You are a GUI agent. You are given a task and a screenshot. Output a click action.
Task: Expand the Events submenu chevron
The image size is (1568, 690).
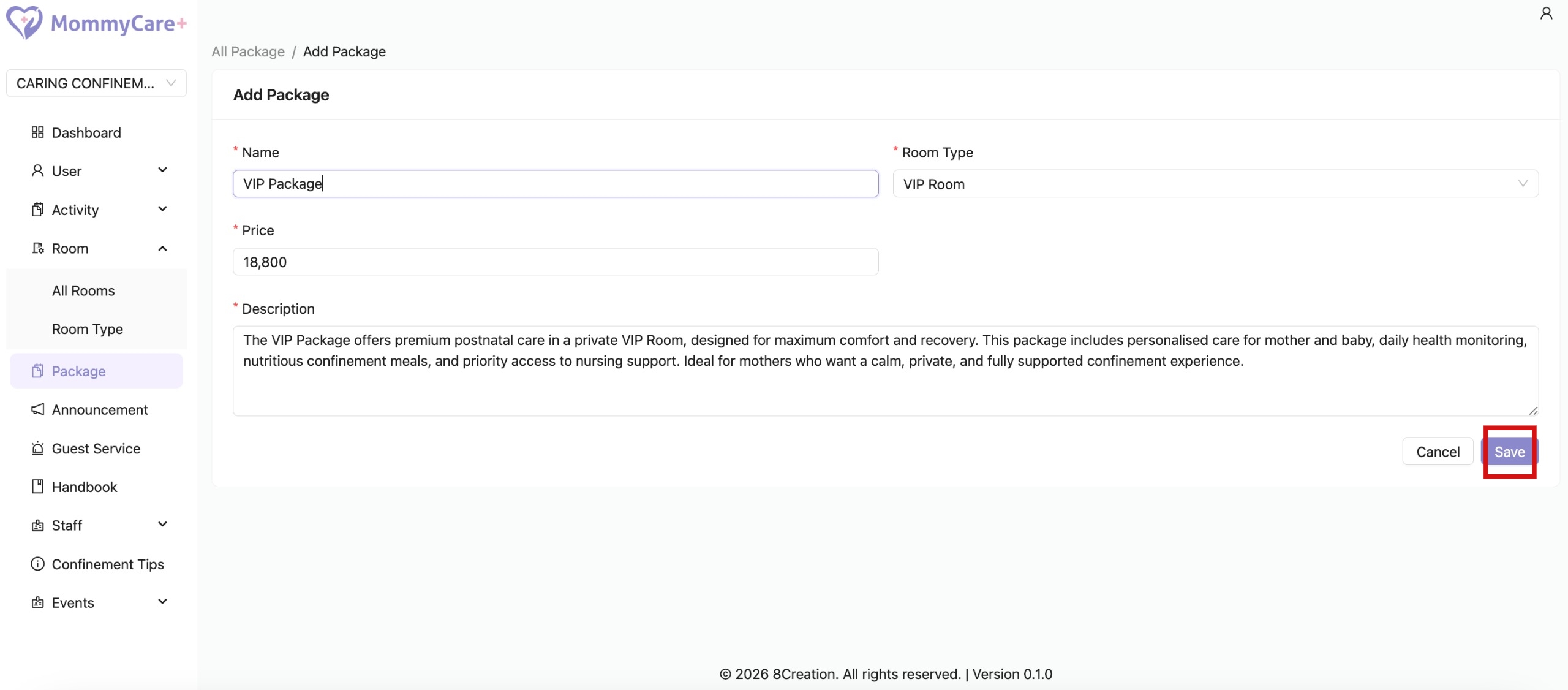coord(162,602)
